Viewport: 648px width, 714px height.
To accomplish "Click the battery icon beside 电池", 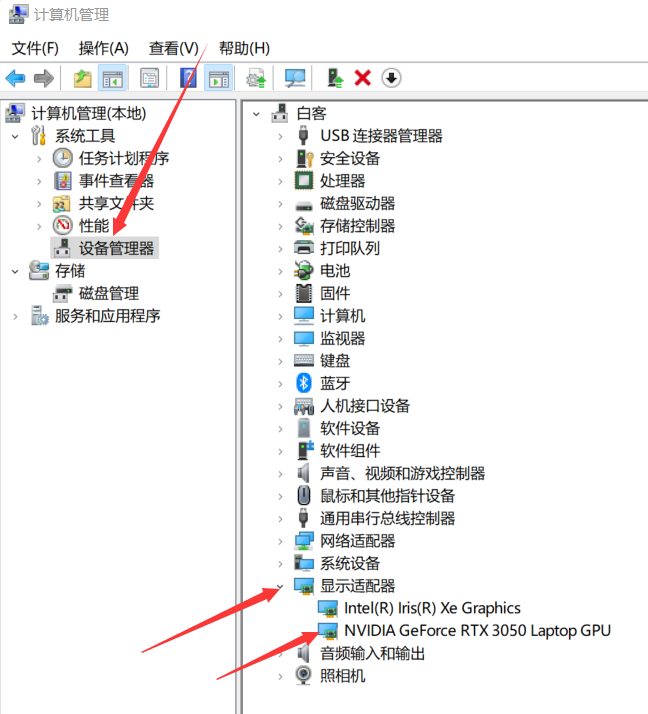I will coord(304,271).
